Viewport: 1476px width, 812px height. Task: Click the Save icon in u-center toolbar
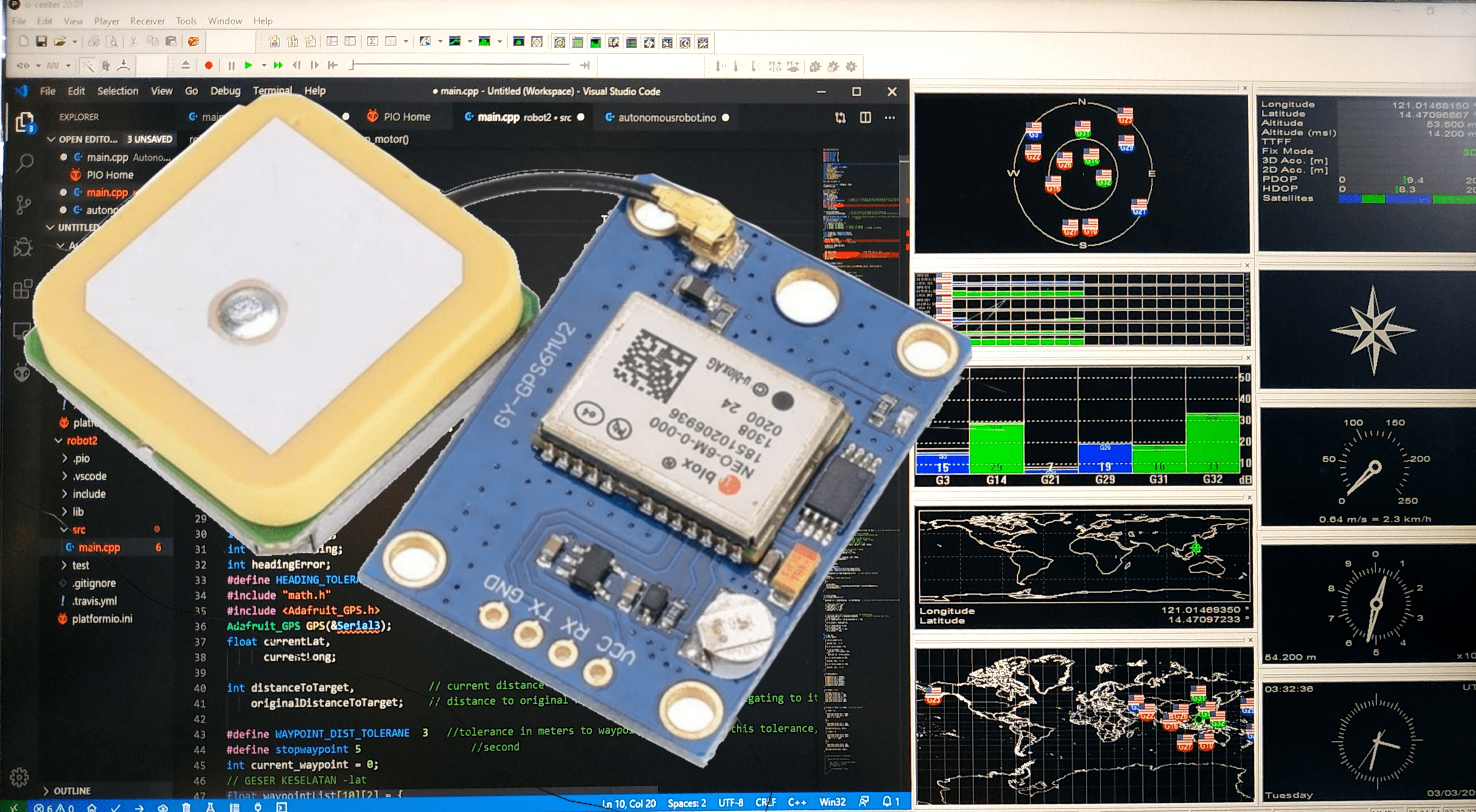click(x=41, y=41)
